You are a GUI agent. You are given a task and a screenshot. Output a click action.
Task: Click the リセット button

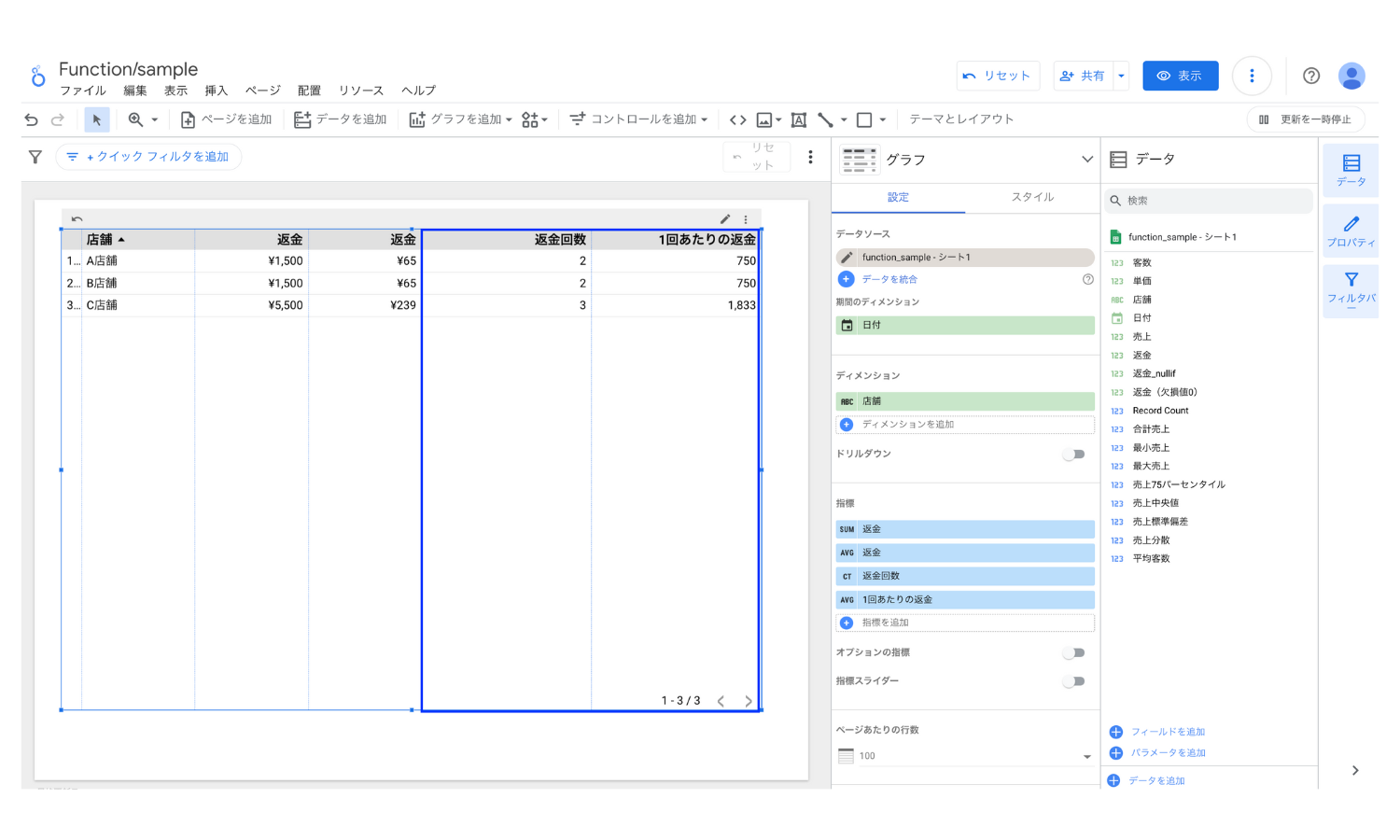[x=998, y=76]
